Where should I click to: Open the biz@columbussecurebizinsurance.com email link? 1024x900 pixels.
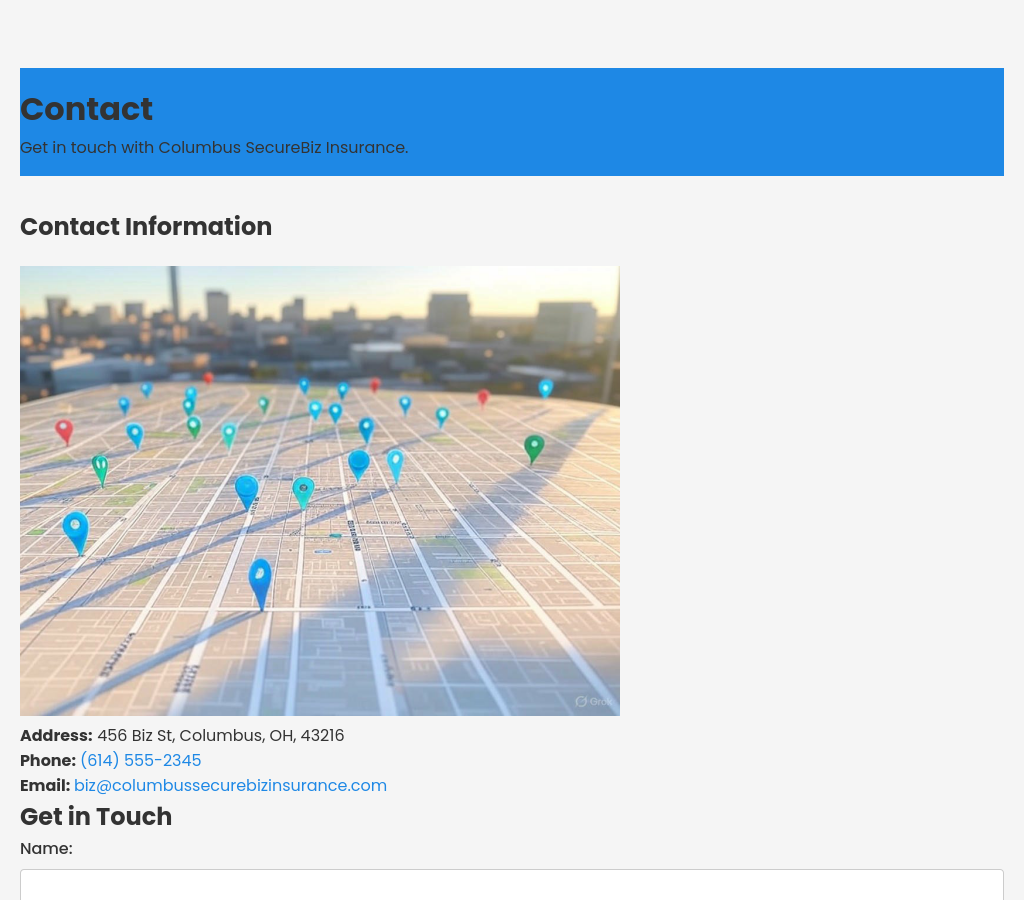tap(230, 786)
